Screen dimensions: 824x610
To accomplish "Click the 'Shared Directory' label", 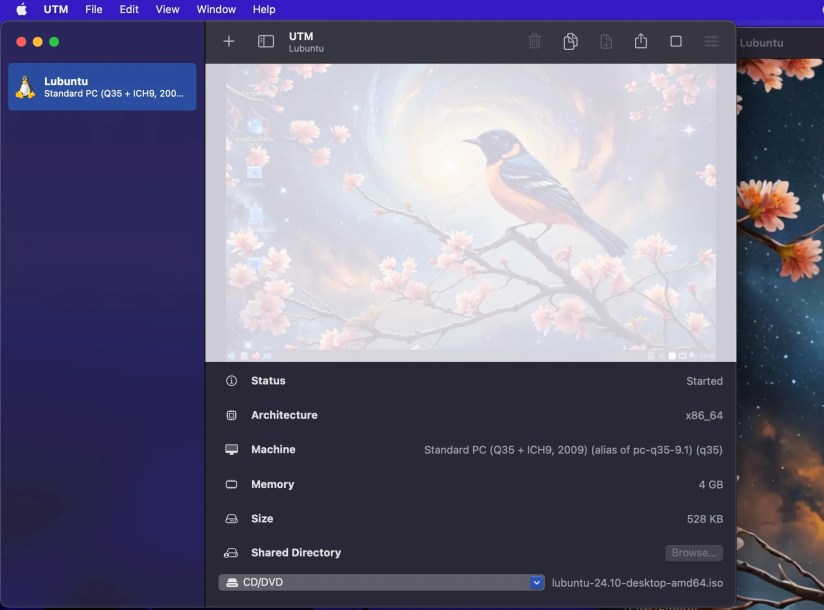I will tap(296, 552).
